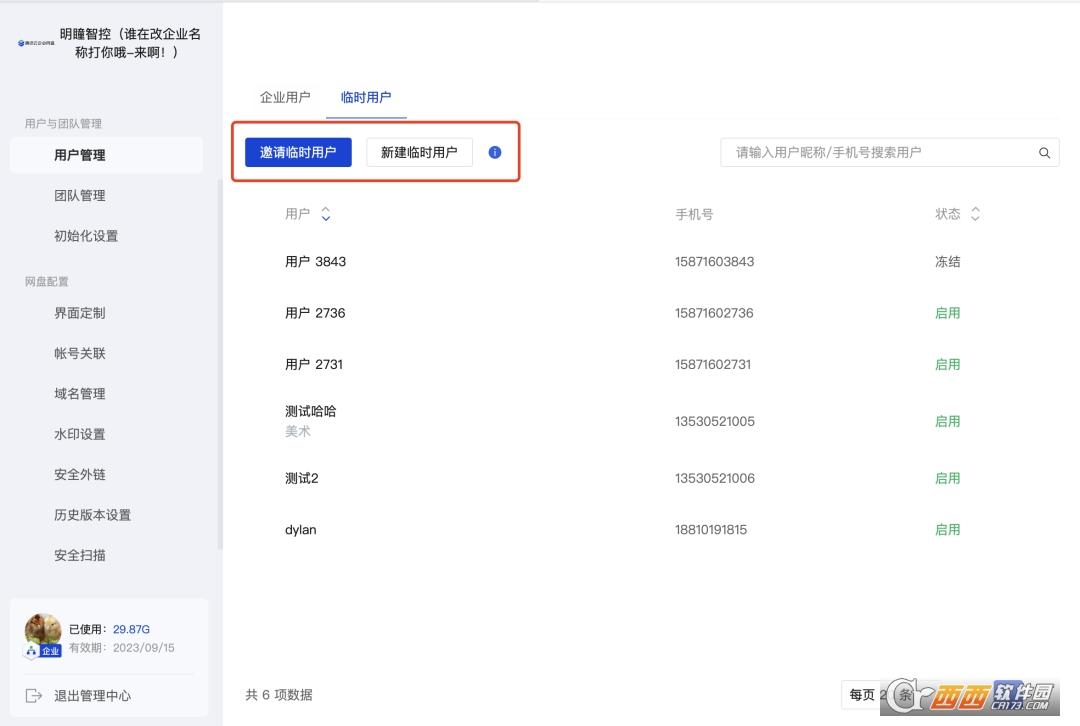Screen dimensions: 1080x726
Task: Sort the table by the 状态 column arrows
Action: pos(975,214)
